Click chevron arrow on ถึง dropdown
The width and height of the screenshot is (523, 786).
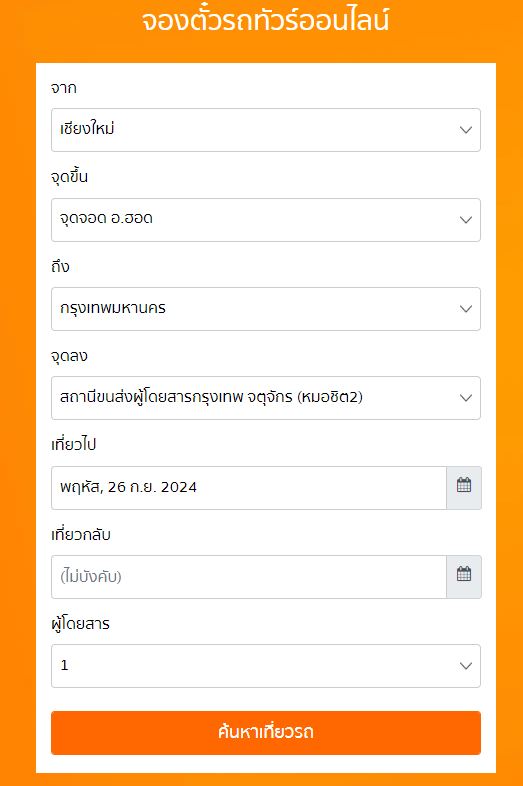[466, 309]
